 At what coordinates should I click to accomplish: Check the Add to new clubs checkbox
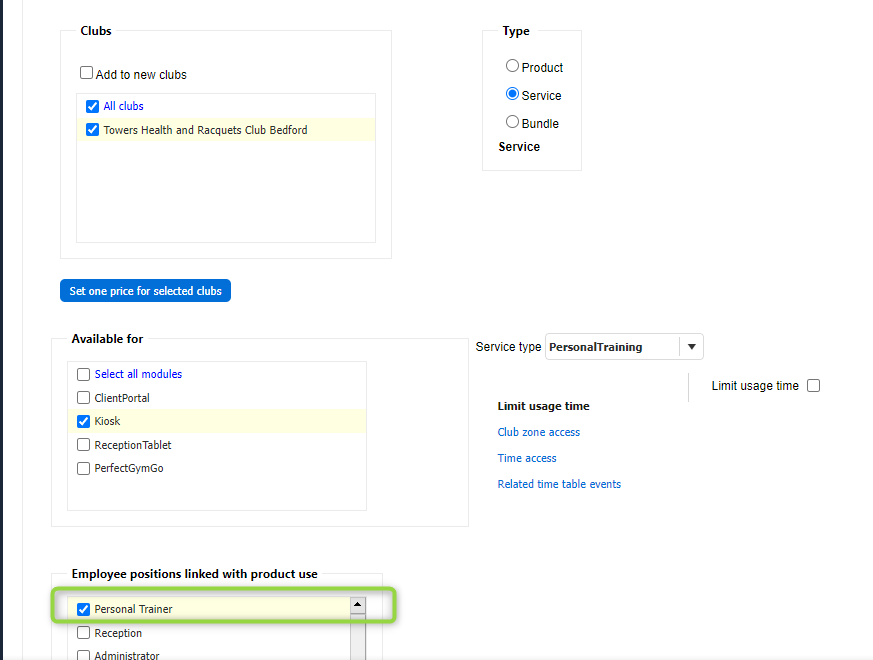pos(87,73)
